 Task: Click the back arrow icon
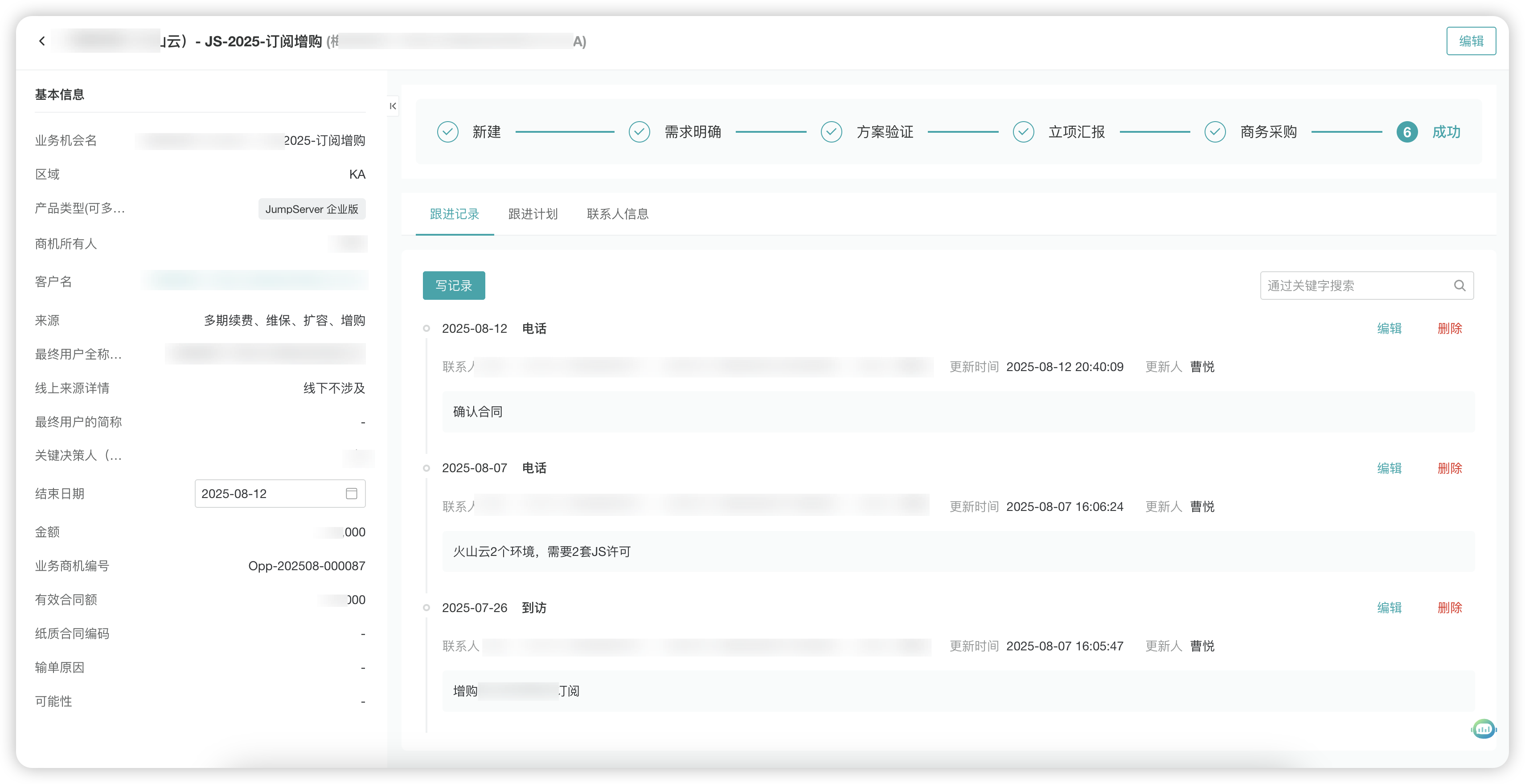pos(41,41)
